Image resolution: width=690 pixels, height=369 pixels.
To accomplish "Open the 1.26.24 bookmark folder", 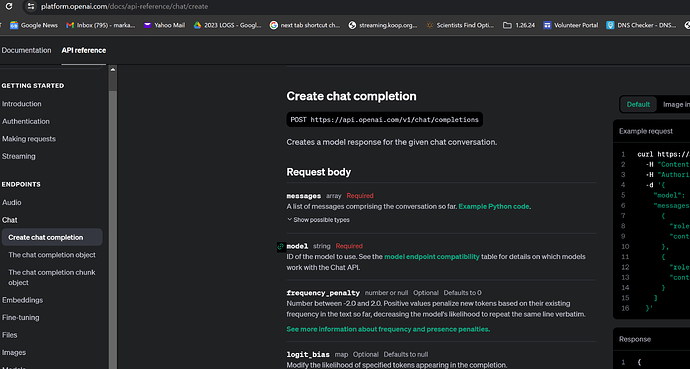I will click(x=519, y=25).
